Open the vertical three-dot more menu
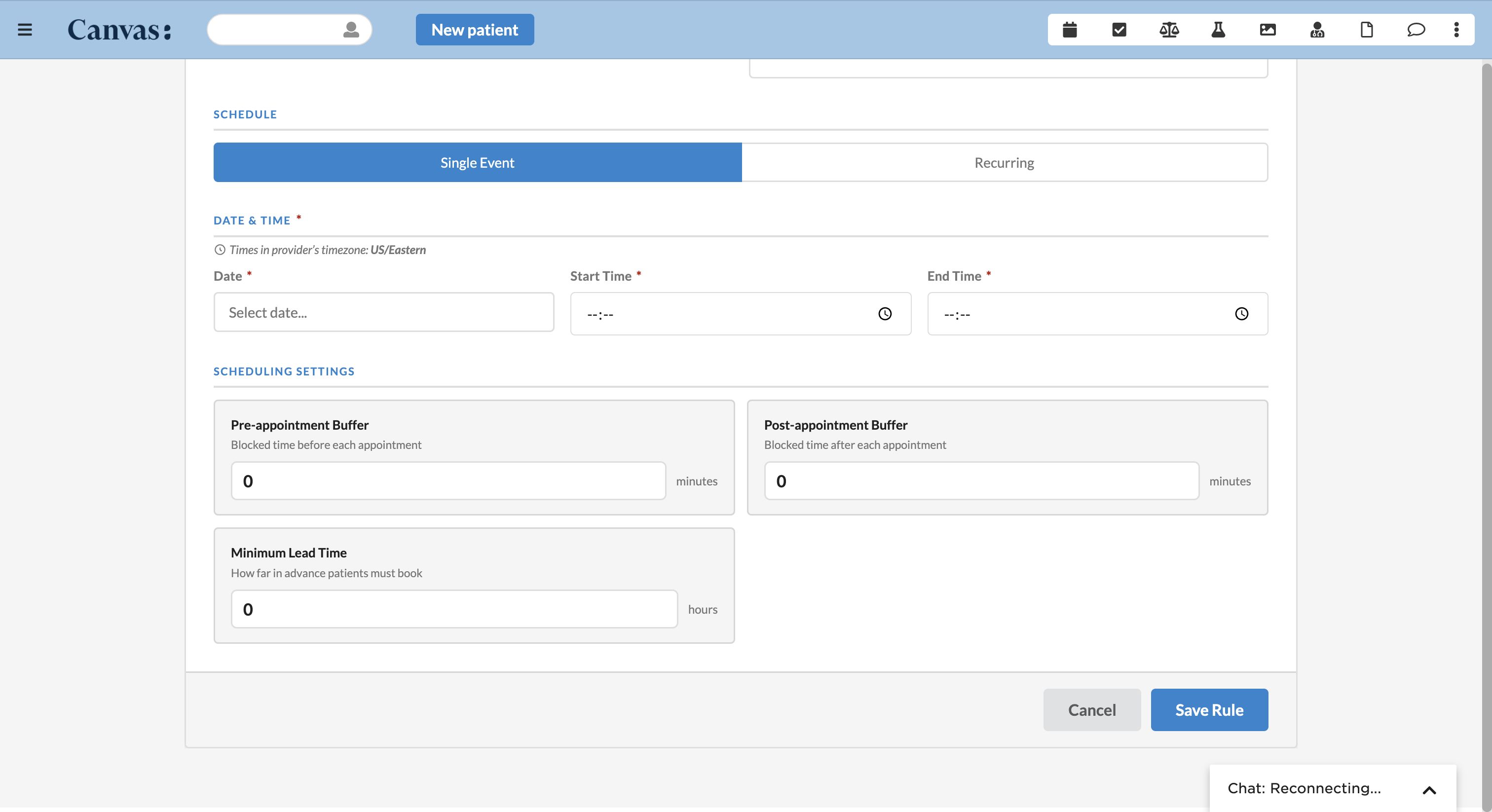This screenshot has height=812, width=1492. click(1456, 30)
